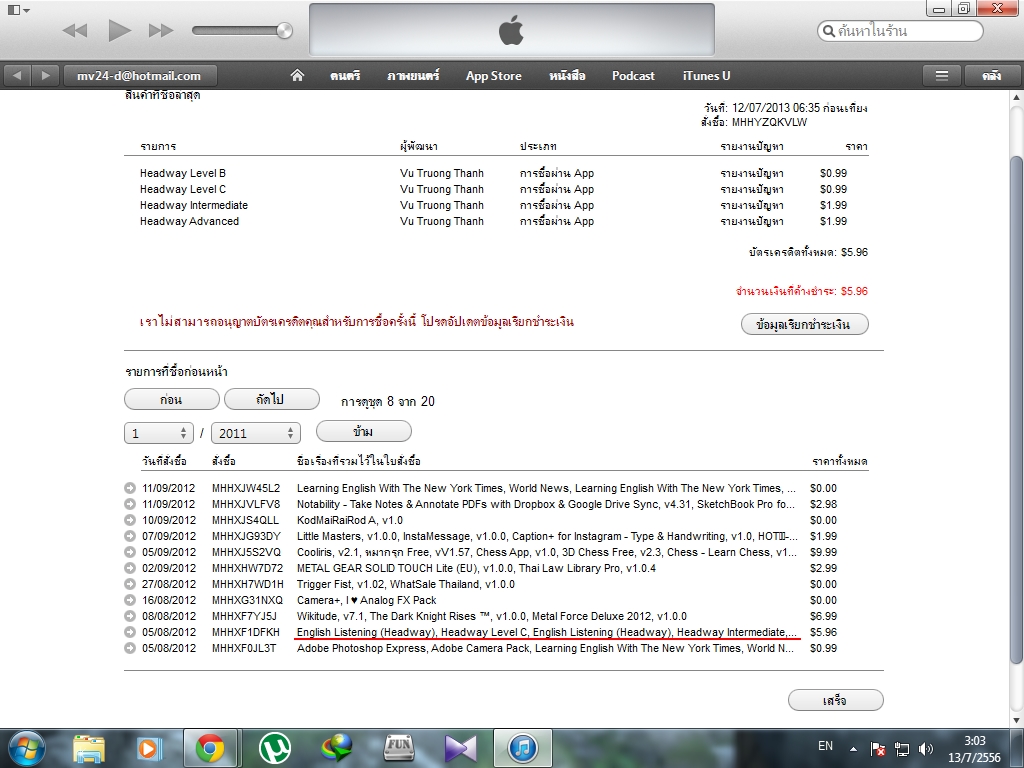Click the เสร็จ done button
1024x768 pixels.
coord(835,700)
